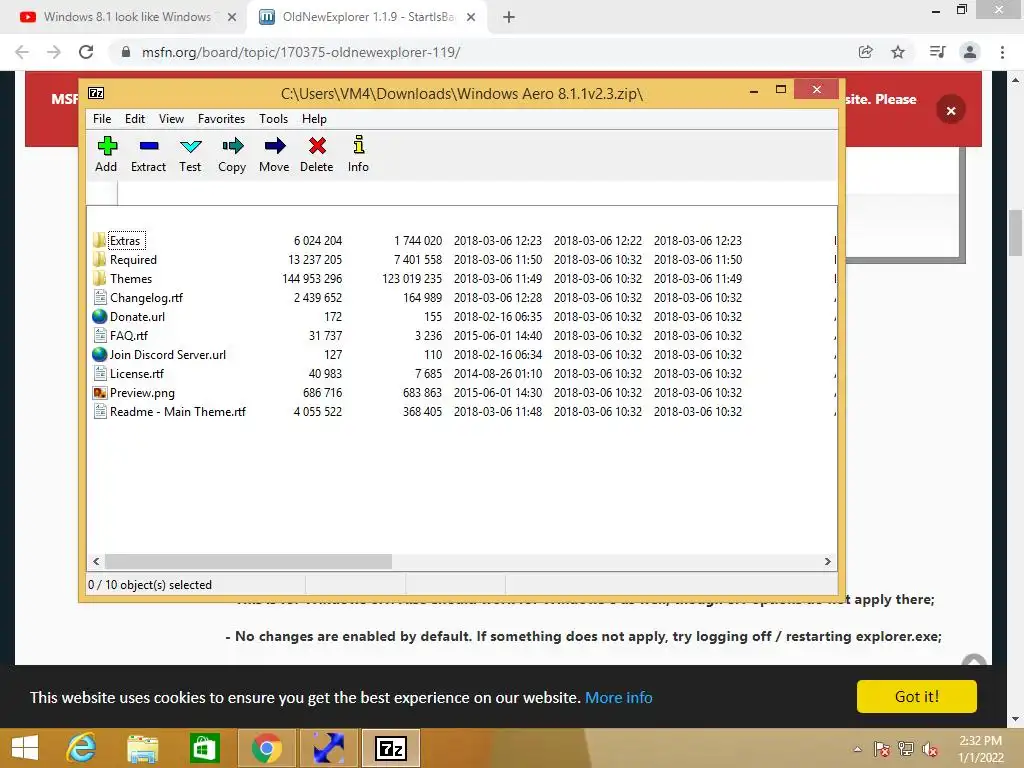Open the Info toolbar icon

tap(358, 155)
